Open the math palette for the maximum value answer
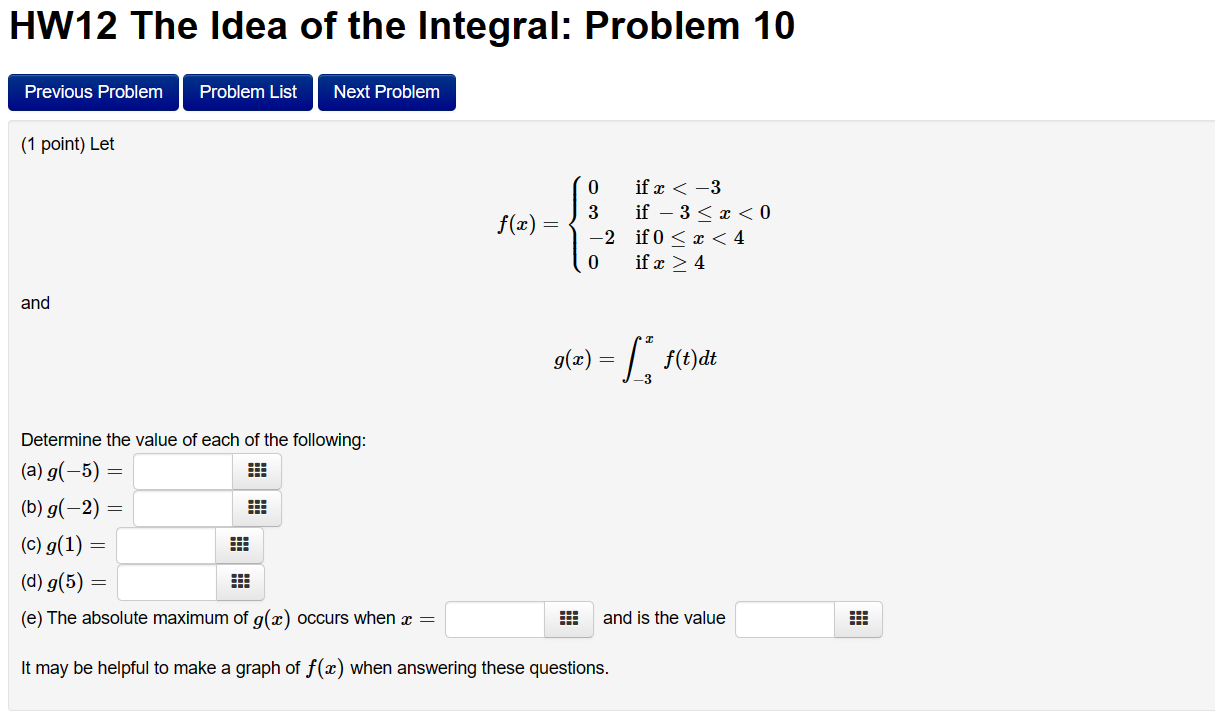This screenshot has height=718, width=1215. (x=857, y=619)
